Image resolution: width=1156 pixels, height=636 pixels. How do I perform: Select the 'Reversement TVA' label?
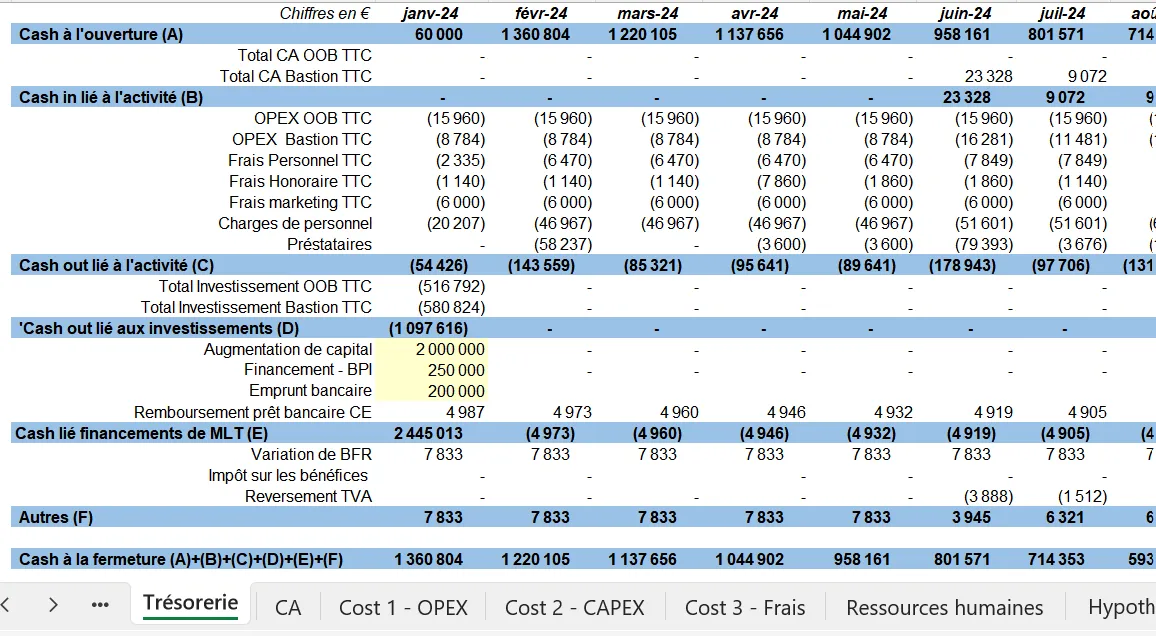(308, 497)
